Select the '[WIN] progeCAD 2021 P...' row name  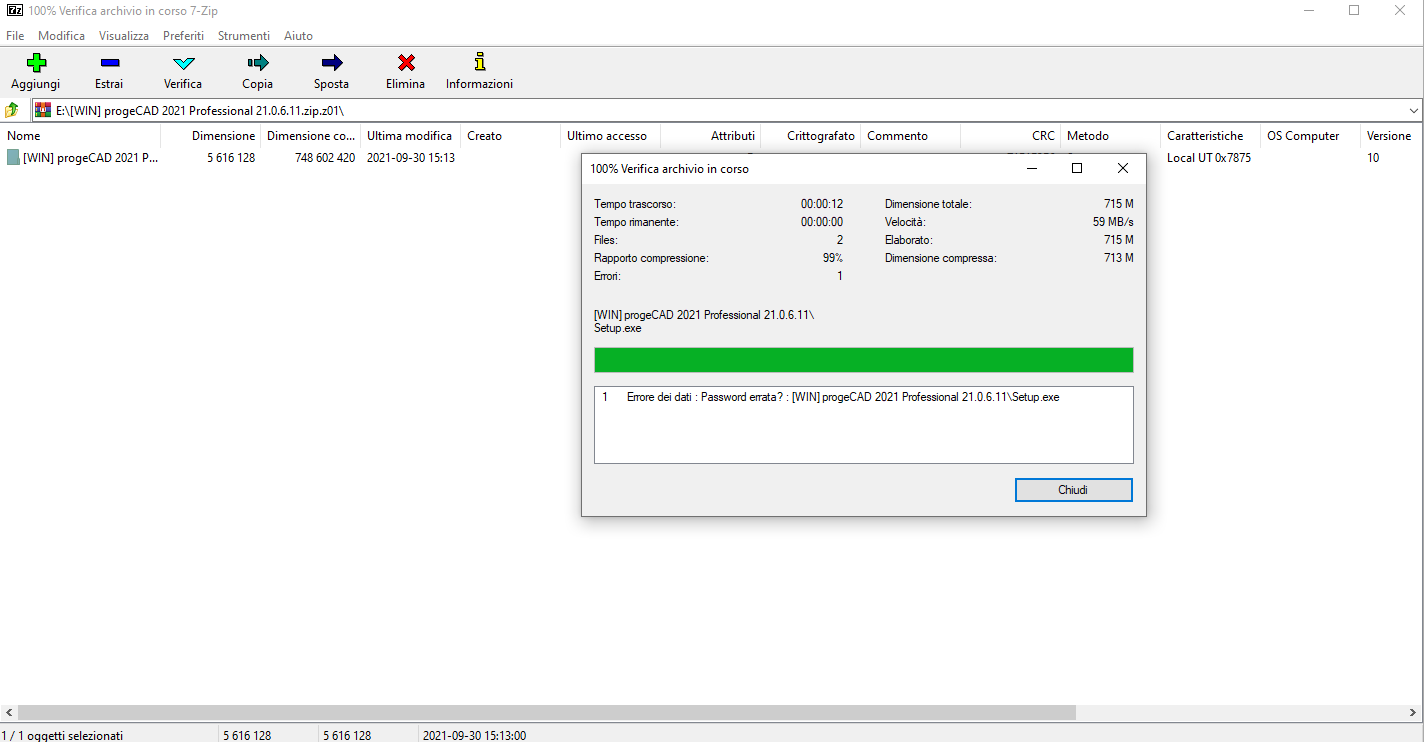point(90,158)
